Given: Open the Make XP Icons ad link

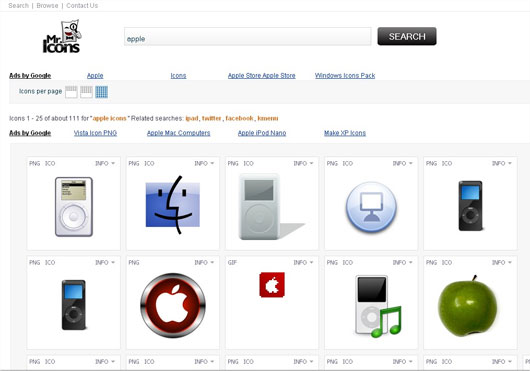Looking at the screenshot, I should 345,133.
